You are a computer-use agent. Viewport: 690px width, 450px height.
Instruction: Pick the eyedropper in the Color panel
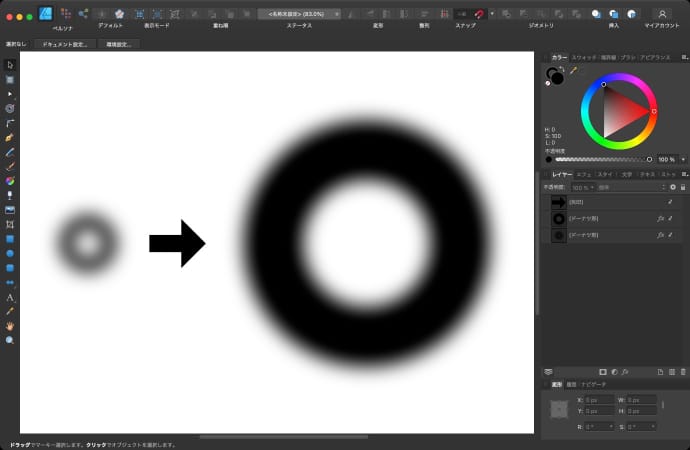(x=574, y=71)
